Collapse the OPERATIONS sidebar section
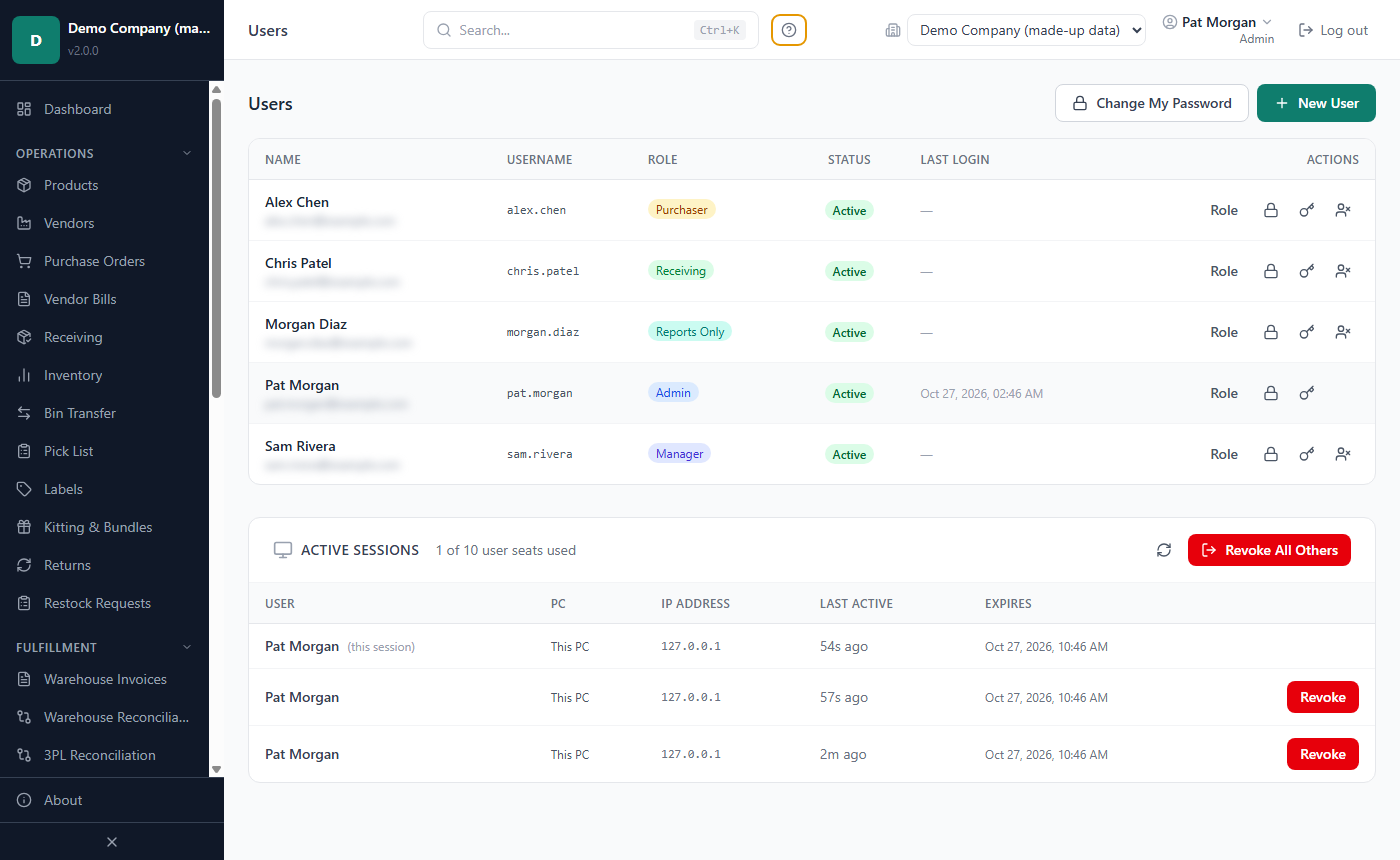1400x860 pixels. coord(104,153)
